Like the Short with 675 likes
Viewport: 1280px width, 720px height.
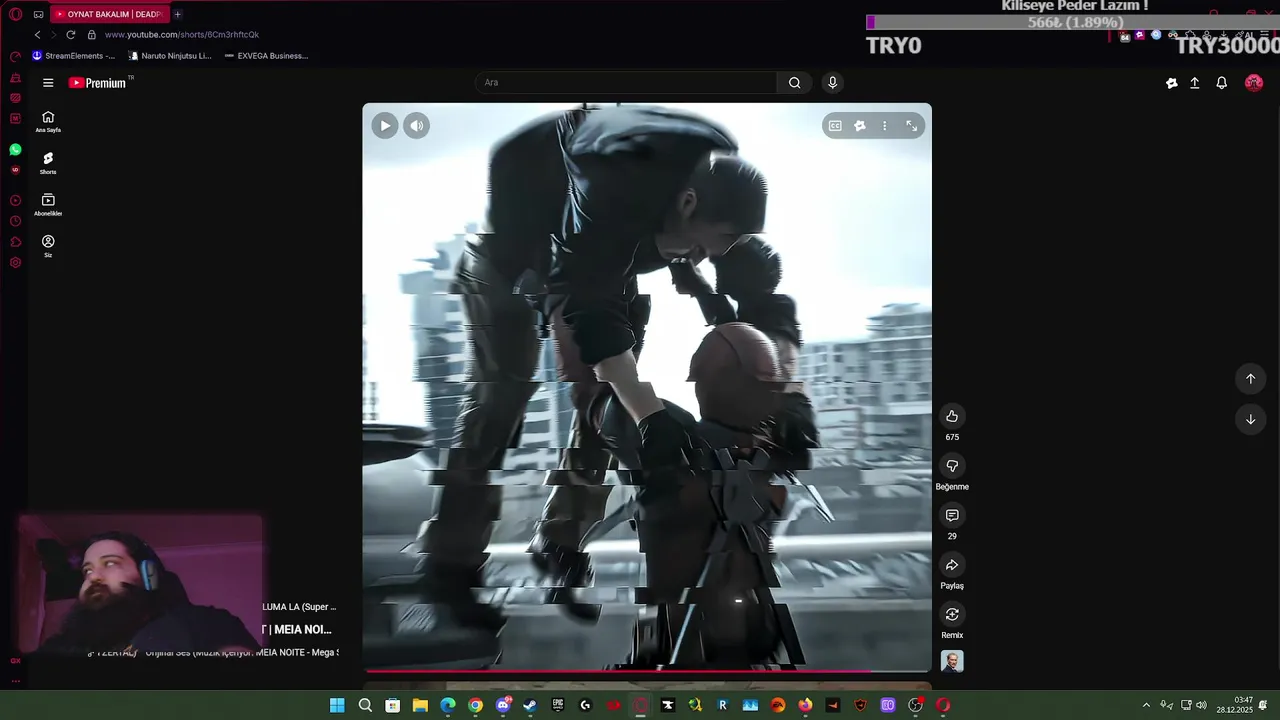click(952, 416)
